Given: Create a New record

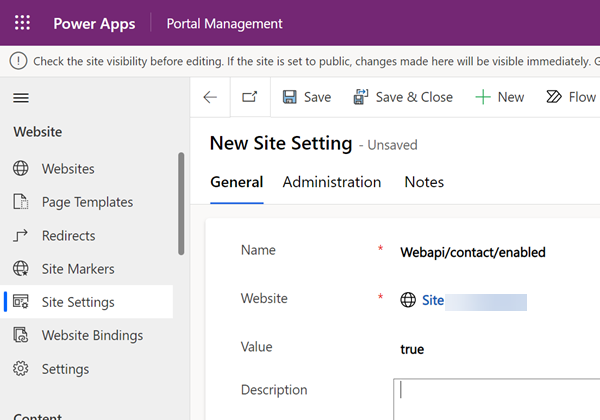Looking at the screenshot, I should (499, 97).
